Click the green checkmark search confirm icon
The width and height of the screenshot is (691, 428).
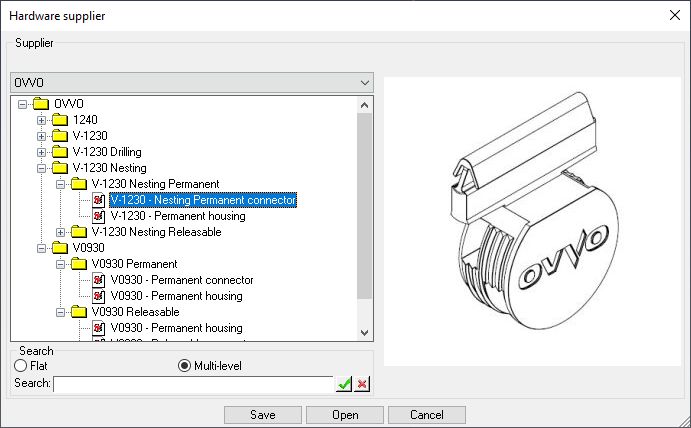click(x=345, y=384)
